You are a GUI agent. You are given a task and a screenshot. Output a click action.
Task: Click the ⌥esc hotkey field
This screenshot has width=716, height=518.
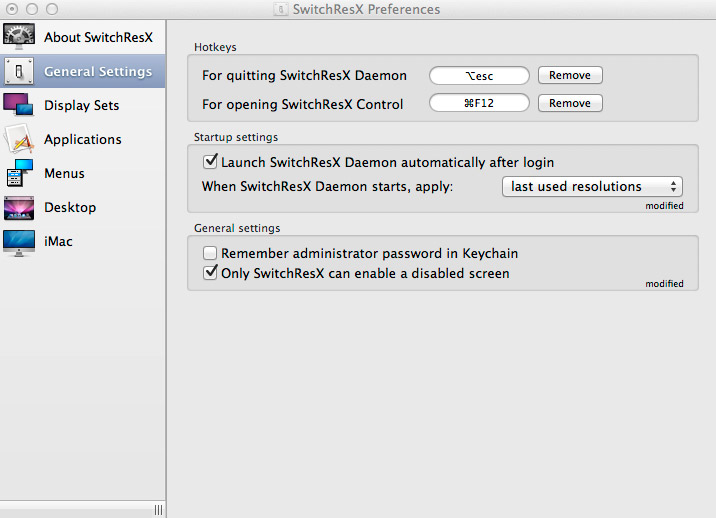pos(479,75)
